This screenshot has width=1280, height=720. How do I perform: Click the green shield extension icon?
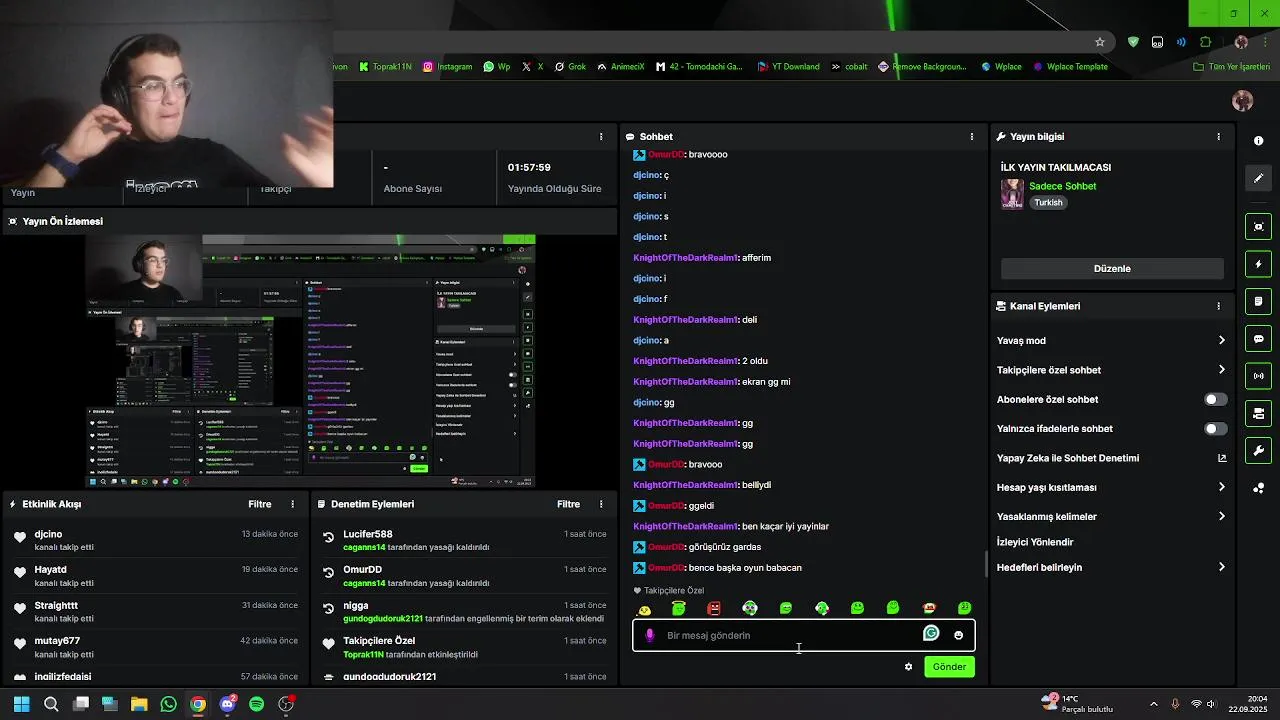coord(1133,42)
